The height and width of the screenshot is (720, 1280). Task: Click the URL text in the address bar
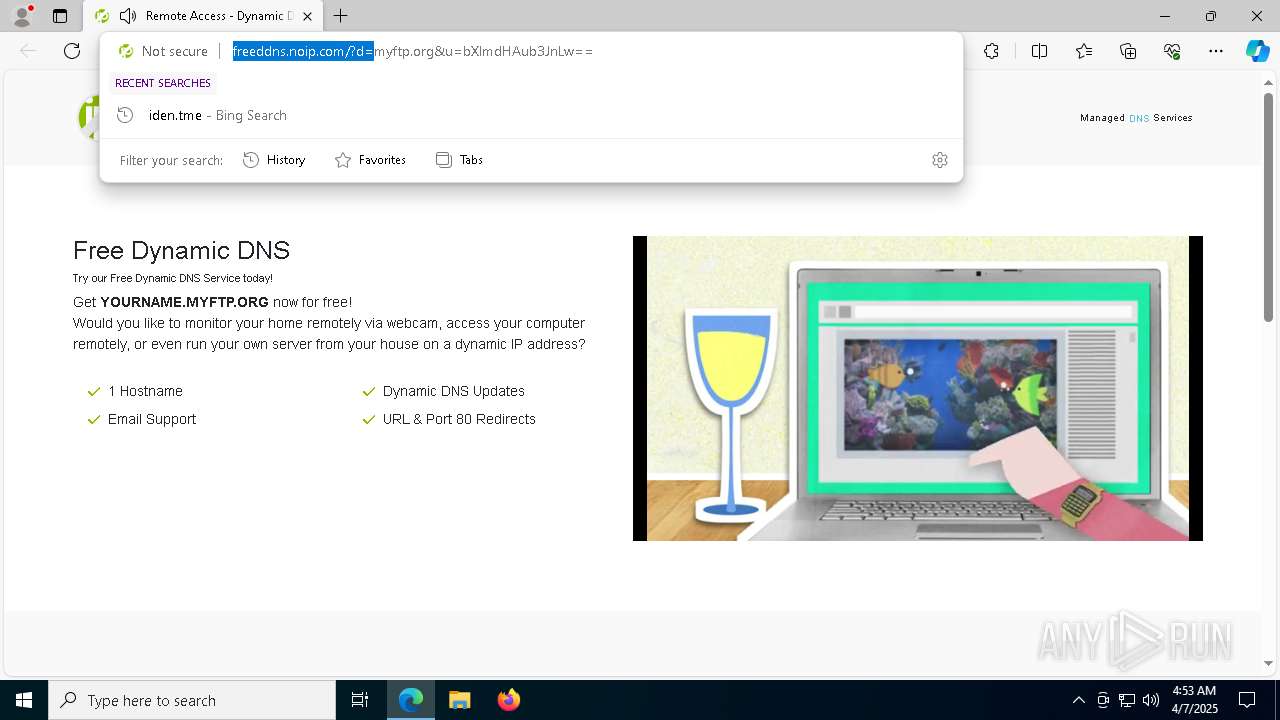(x=413, y=51)
